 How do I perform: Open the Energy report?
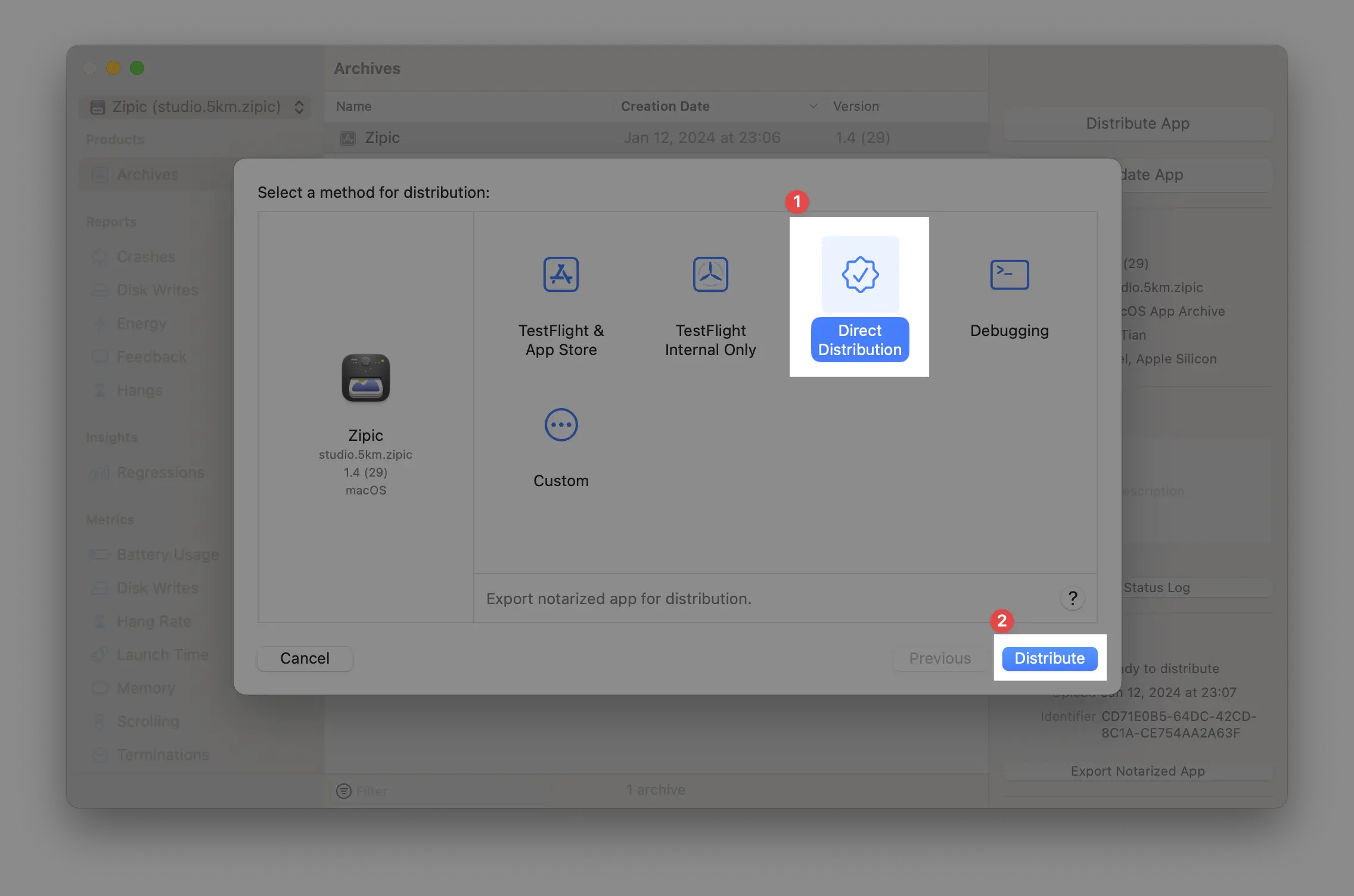point(141,323)
